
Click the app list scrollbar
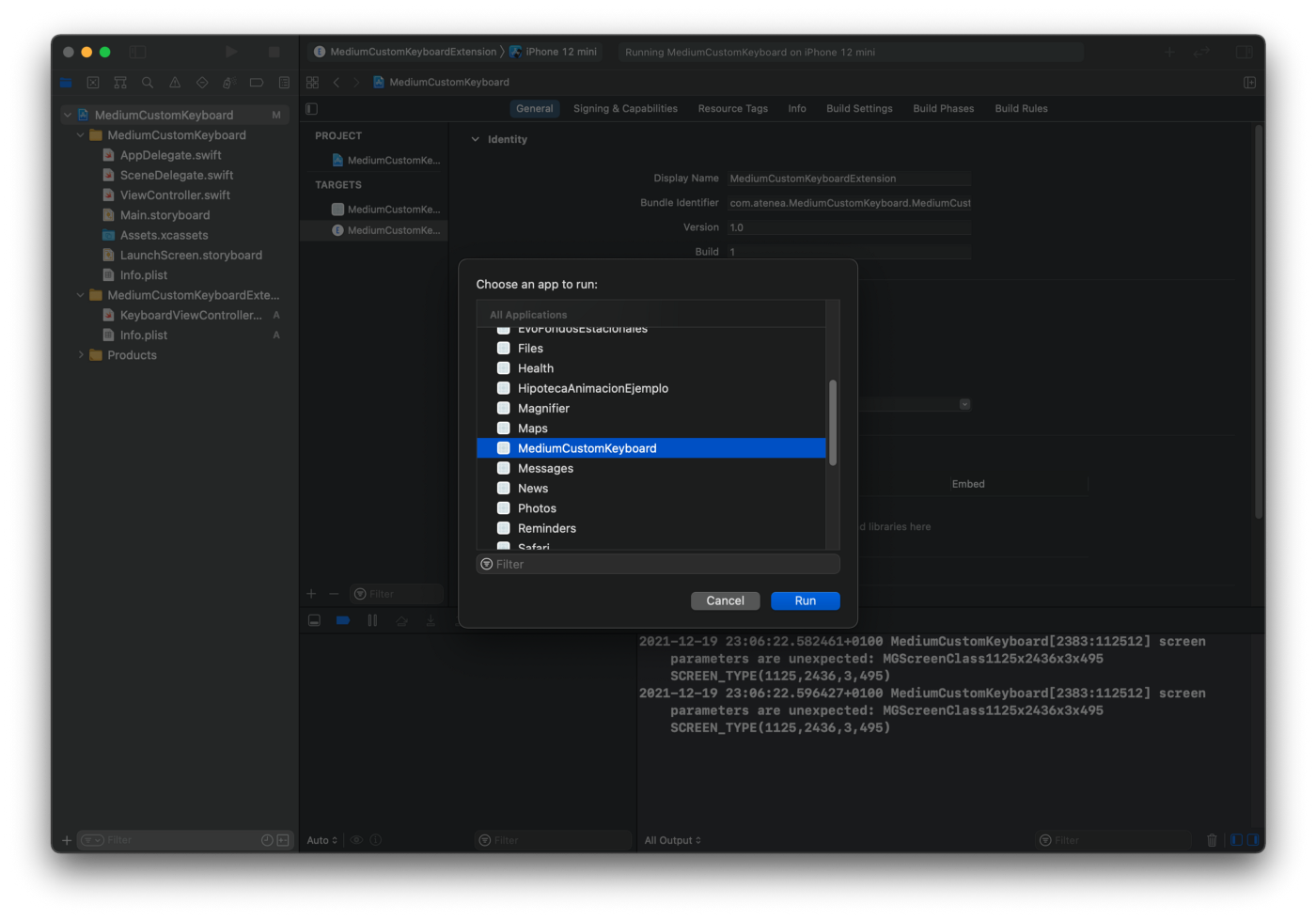click(833, 423)
